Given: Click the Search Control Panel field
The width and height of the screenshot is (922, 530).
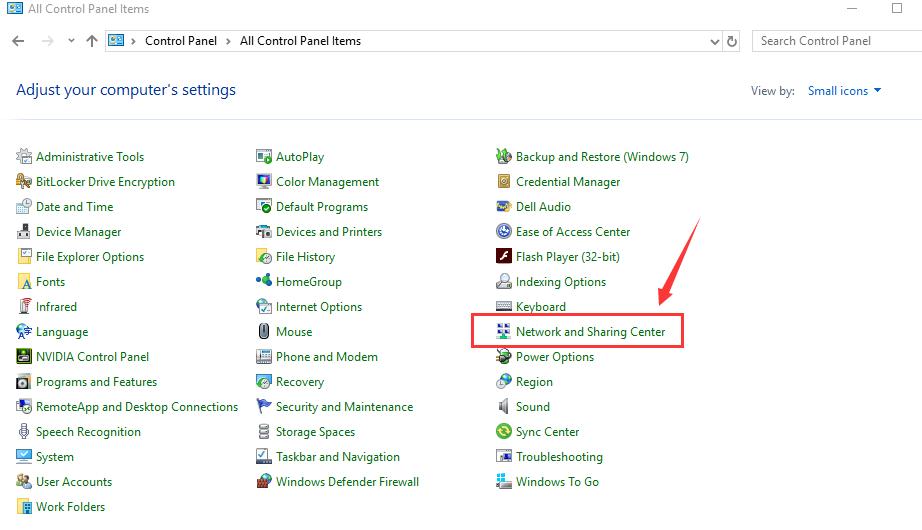Looking at the screenshot, I should point(837,41).
